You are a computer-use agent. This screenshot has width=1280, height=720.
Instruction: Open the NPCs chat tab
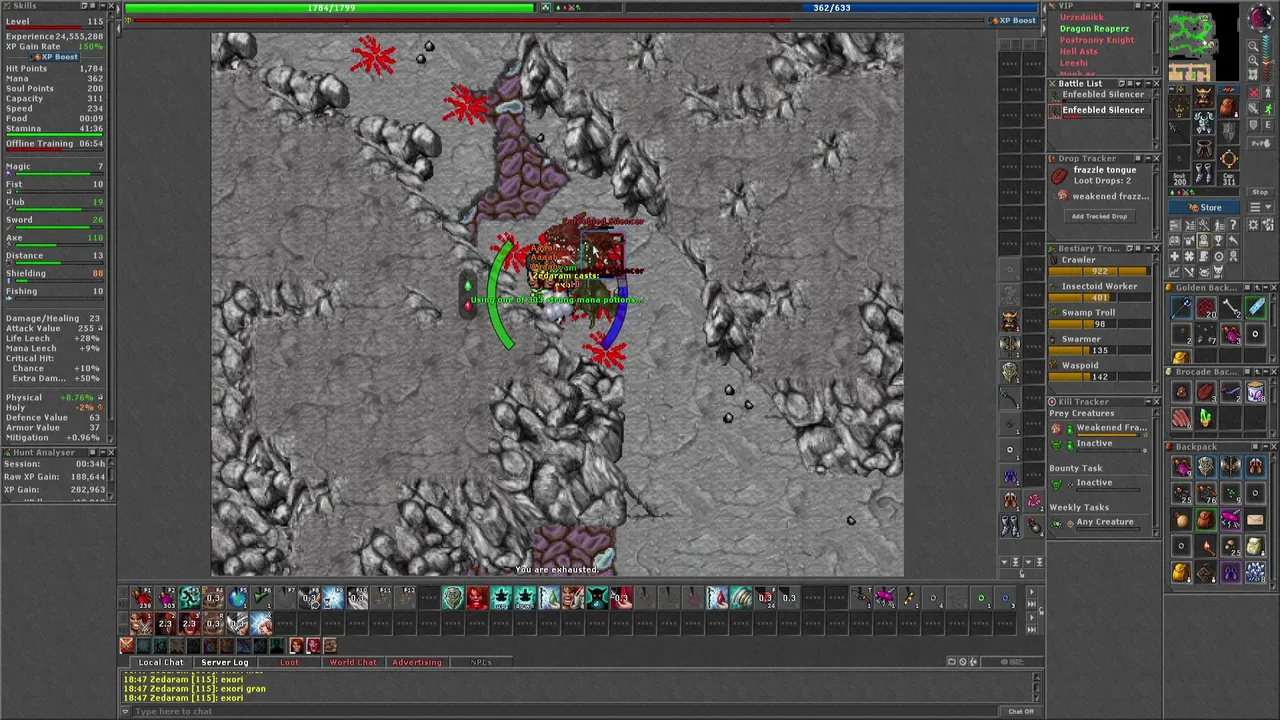tap(481, 662)
